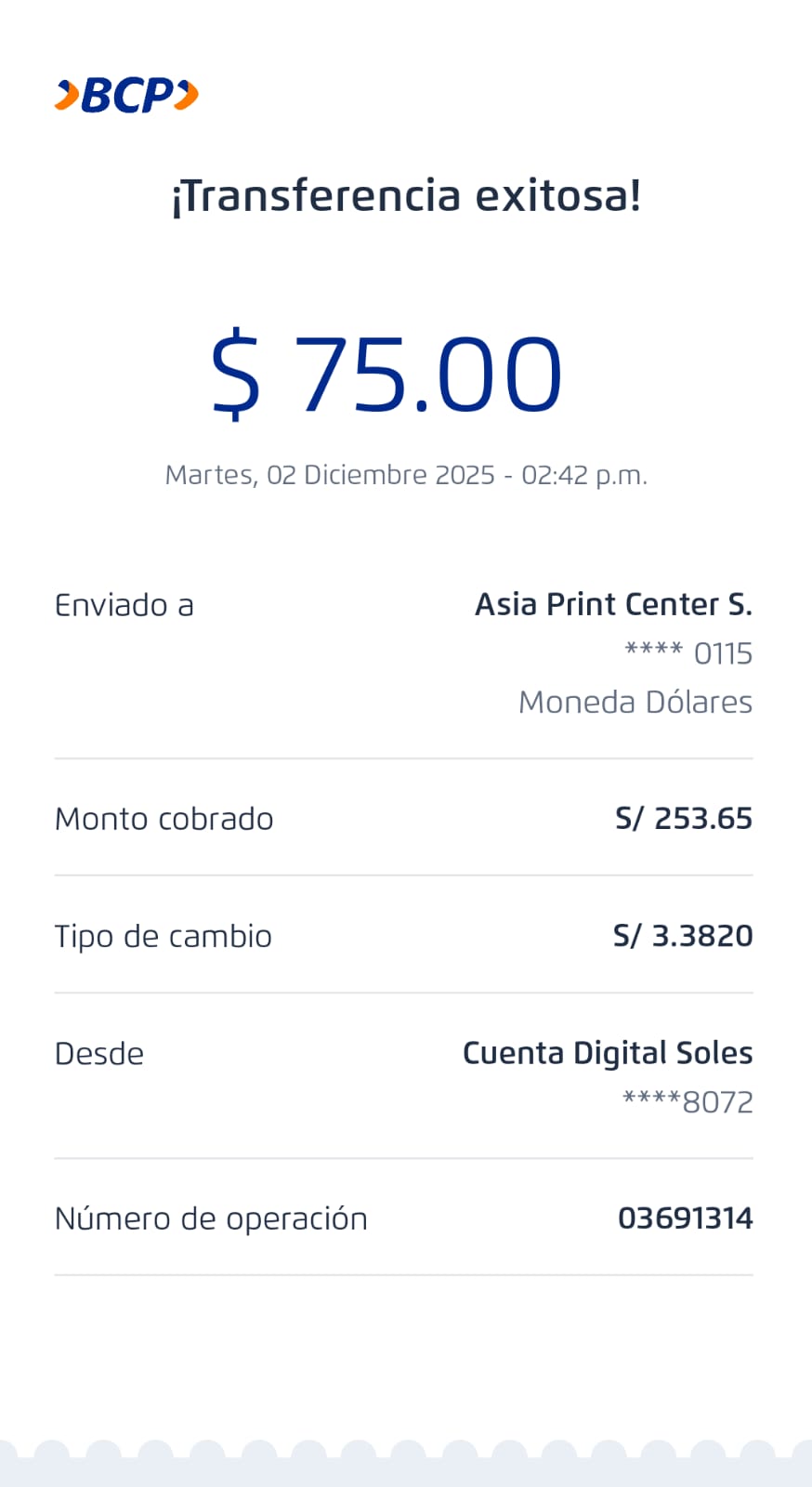Select recipient name Asia Print Center S.

click(x=613, y=605)
